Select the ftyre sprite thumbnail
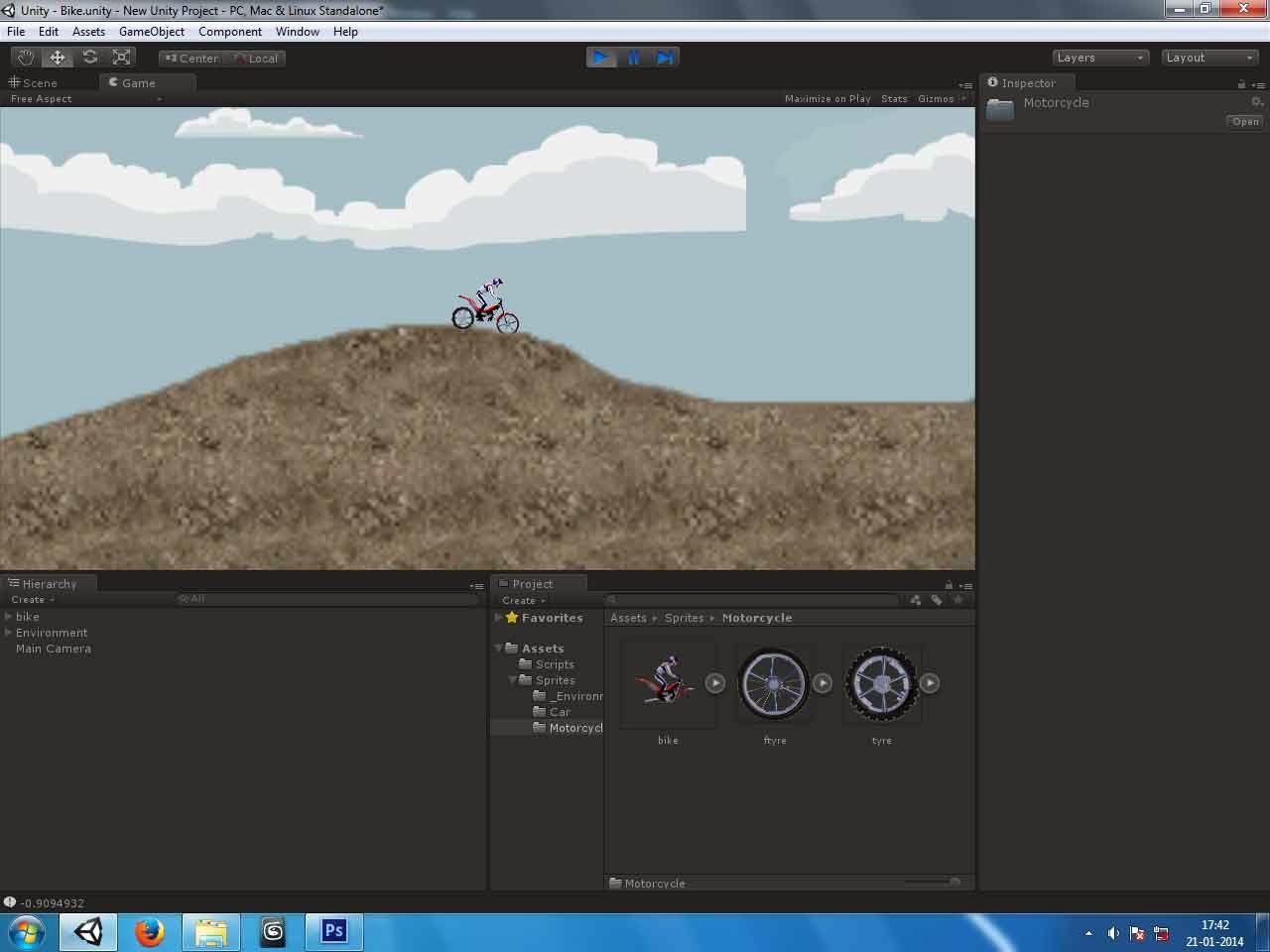This screenshot has height=952, width=1270. (774, 682)
